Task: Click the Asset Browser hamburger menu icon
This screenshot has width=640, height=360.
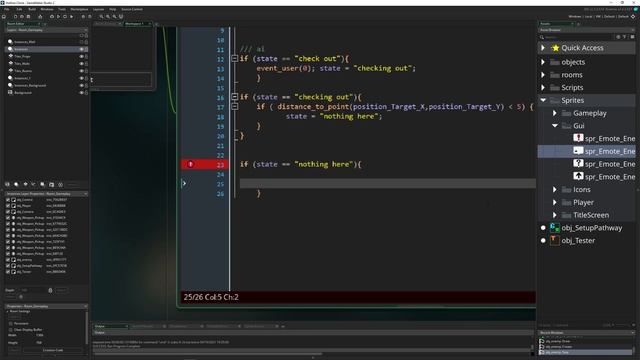Action: (632, 37)
